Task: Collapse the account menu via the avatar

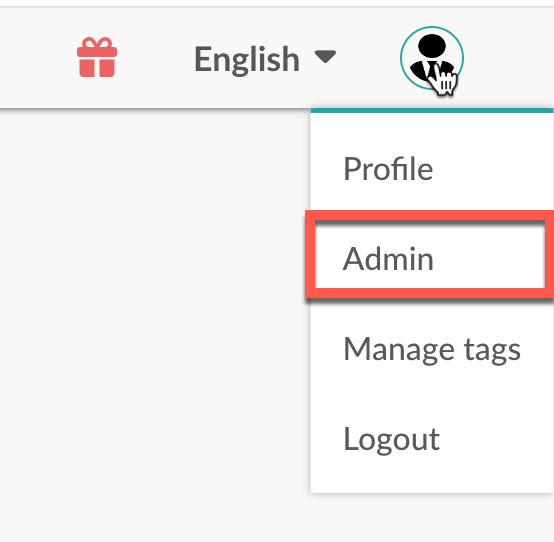Action: coord(432,58)
